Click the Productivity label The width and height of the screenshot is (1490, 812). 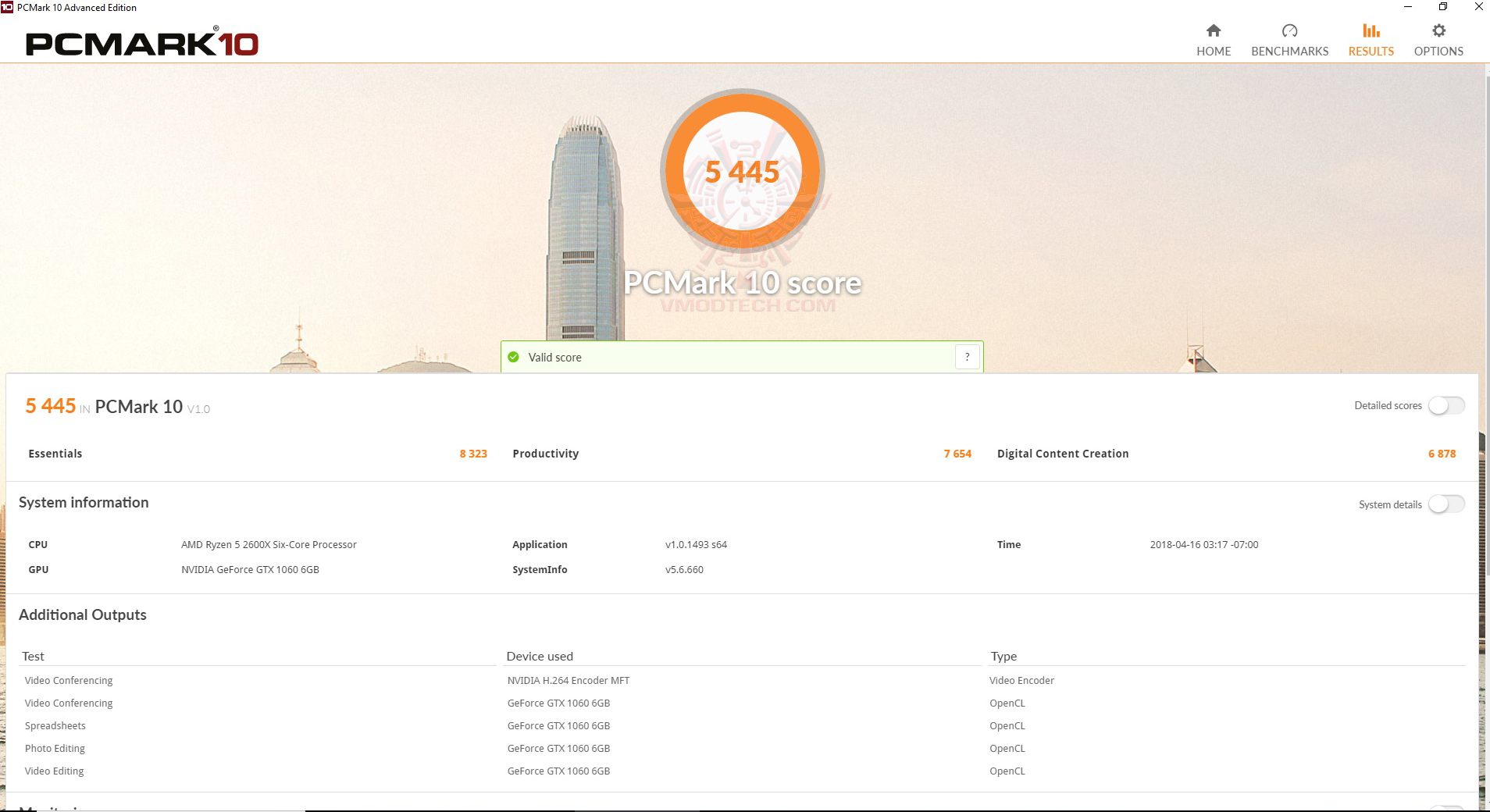pos(546,454)
